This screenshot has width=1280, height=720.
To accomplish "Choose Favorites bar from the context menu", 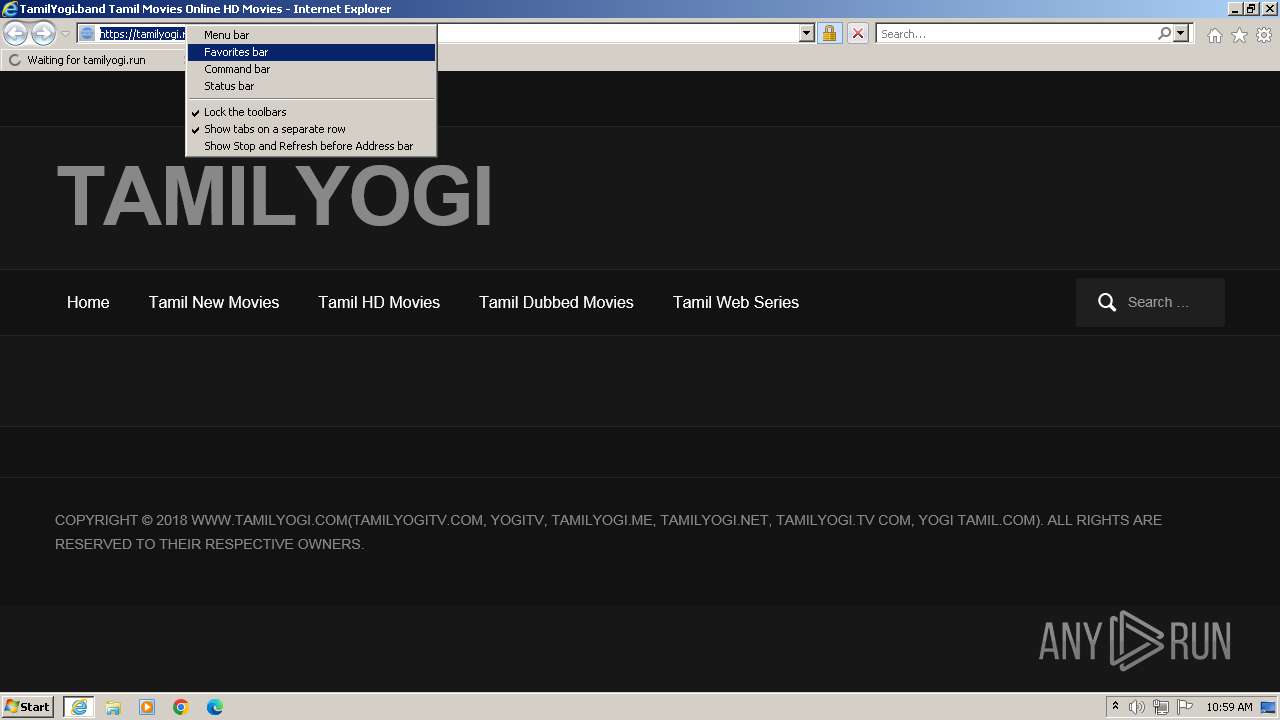I will click(311, 52).
